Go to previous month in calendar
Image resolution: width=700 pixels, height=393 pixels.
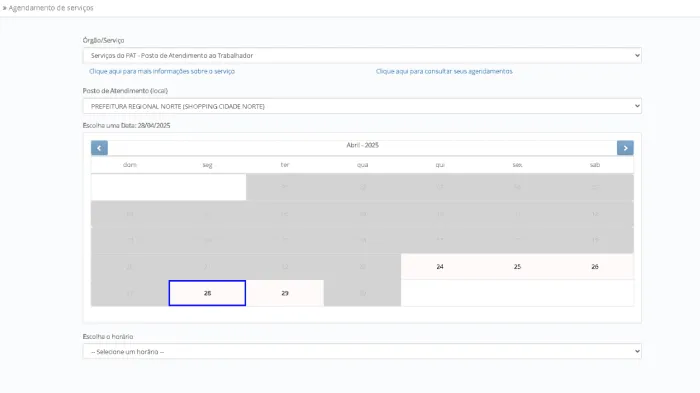99,148
